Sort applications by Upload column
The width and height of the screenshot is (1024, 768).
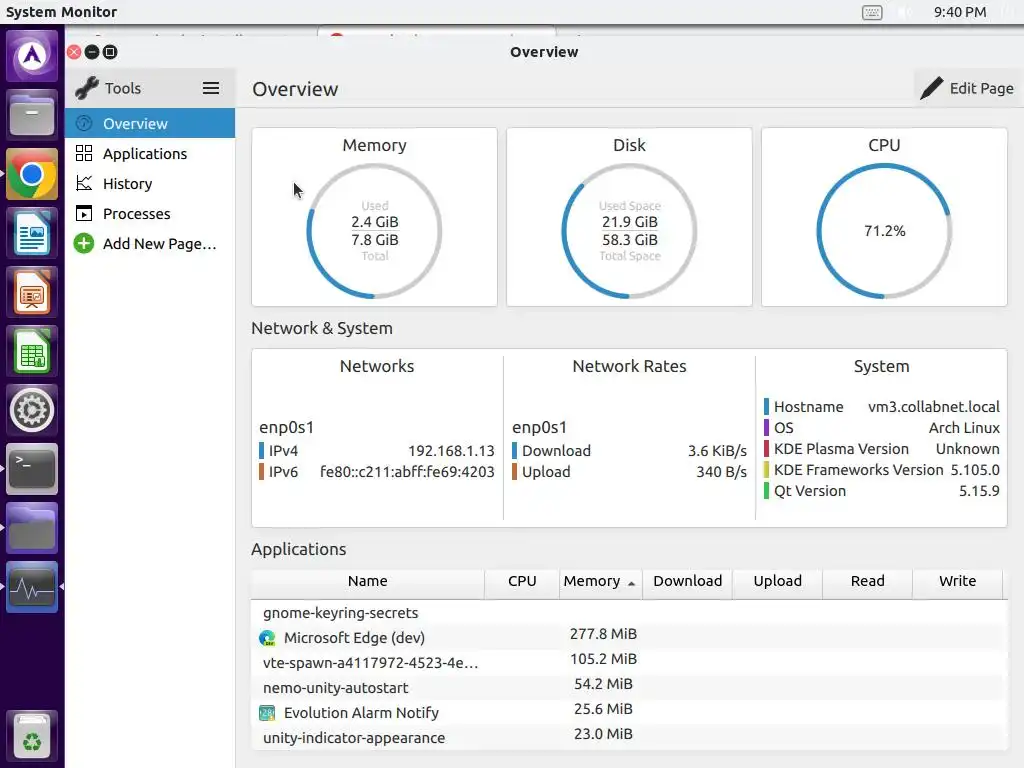click(777, 581)
